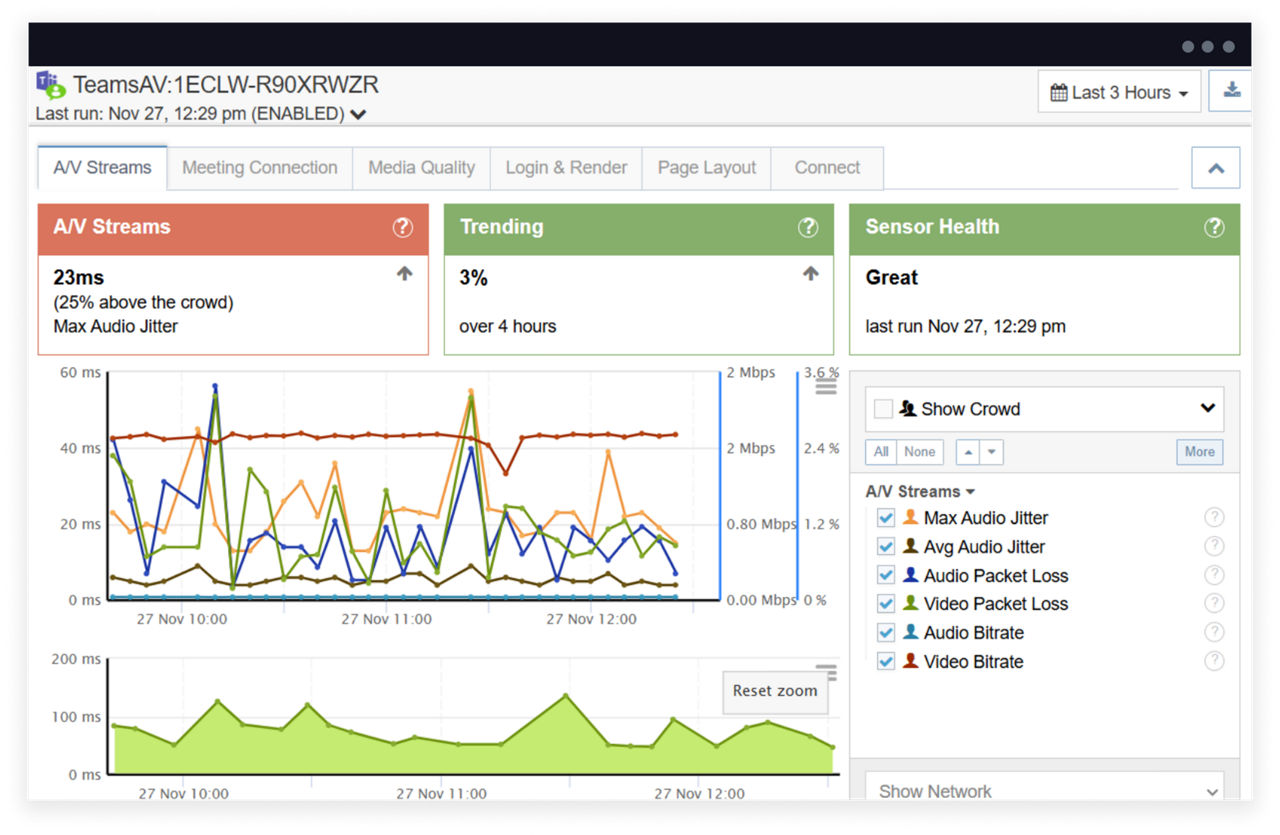Image resolution: width=1280 pixels, height=835 pixels.
Task: Click the three-dot window menu
Action: coord(1208,46)
